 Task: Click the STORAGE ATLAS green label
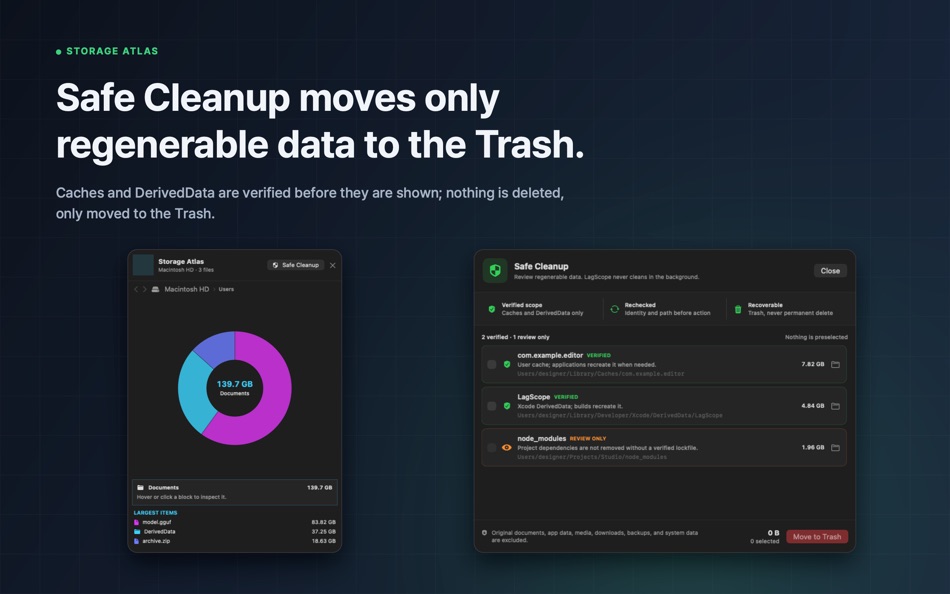pyautogui.click(x=112, y=52)
